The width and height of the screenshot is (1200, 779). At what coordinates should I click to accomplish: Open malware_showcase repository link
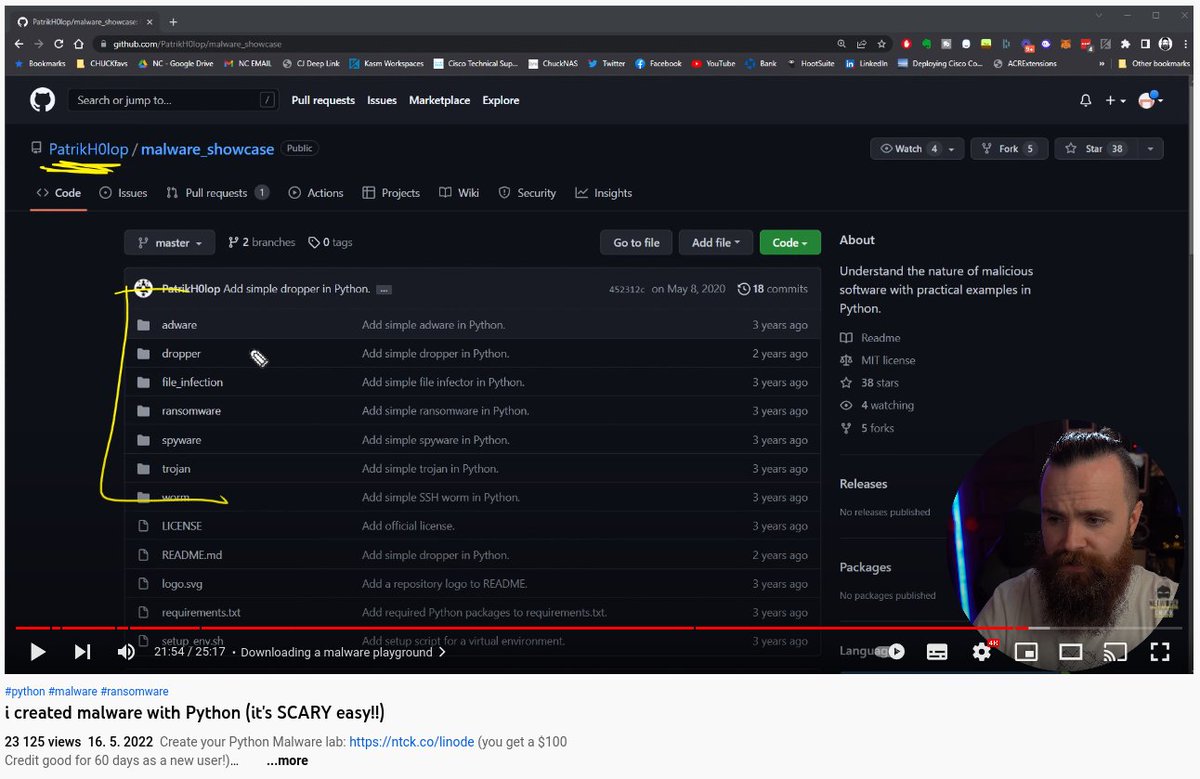click(207, 149)
